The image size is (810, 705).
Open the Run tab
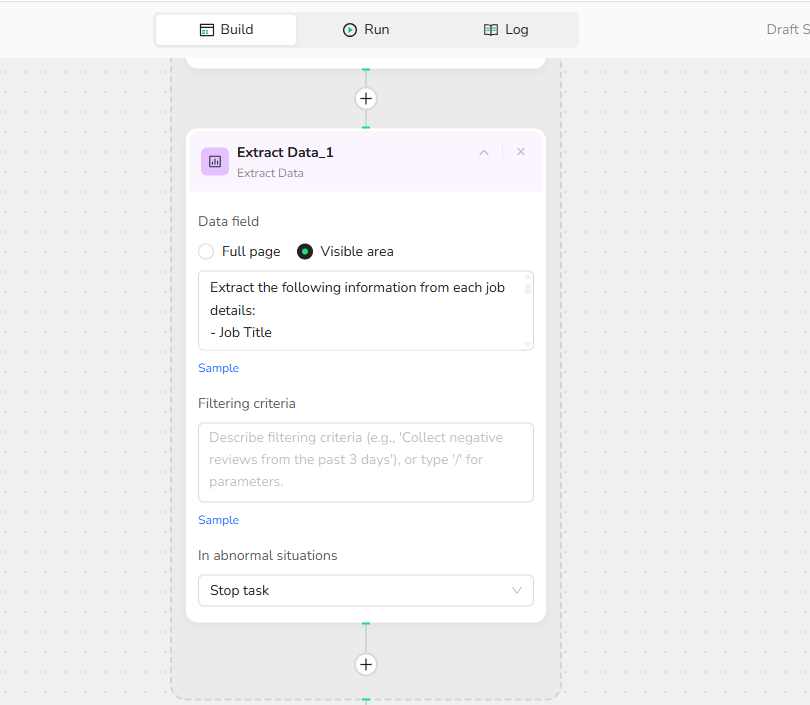click(x=366, y=30)
